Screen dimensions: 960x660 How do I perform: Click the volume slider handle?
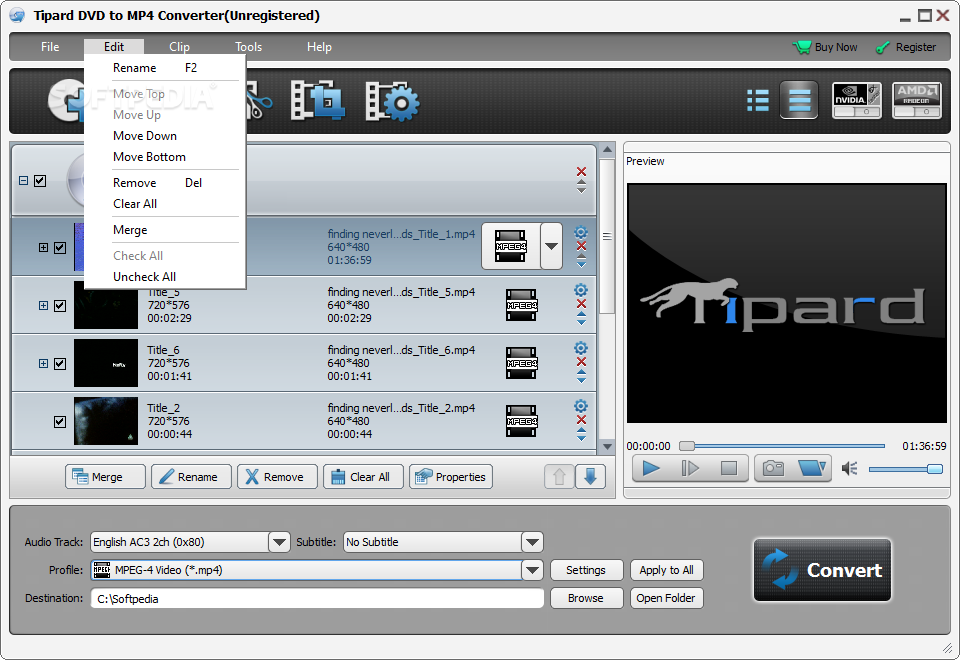tap(935, 469)
